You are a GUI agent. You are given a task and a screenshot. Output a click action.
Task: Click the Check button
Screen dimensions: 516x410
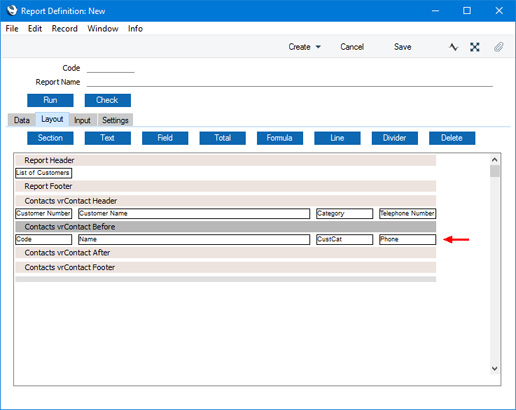[108, 100]
